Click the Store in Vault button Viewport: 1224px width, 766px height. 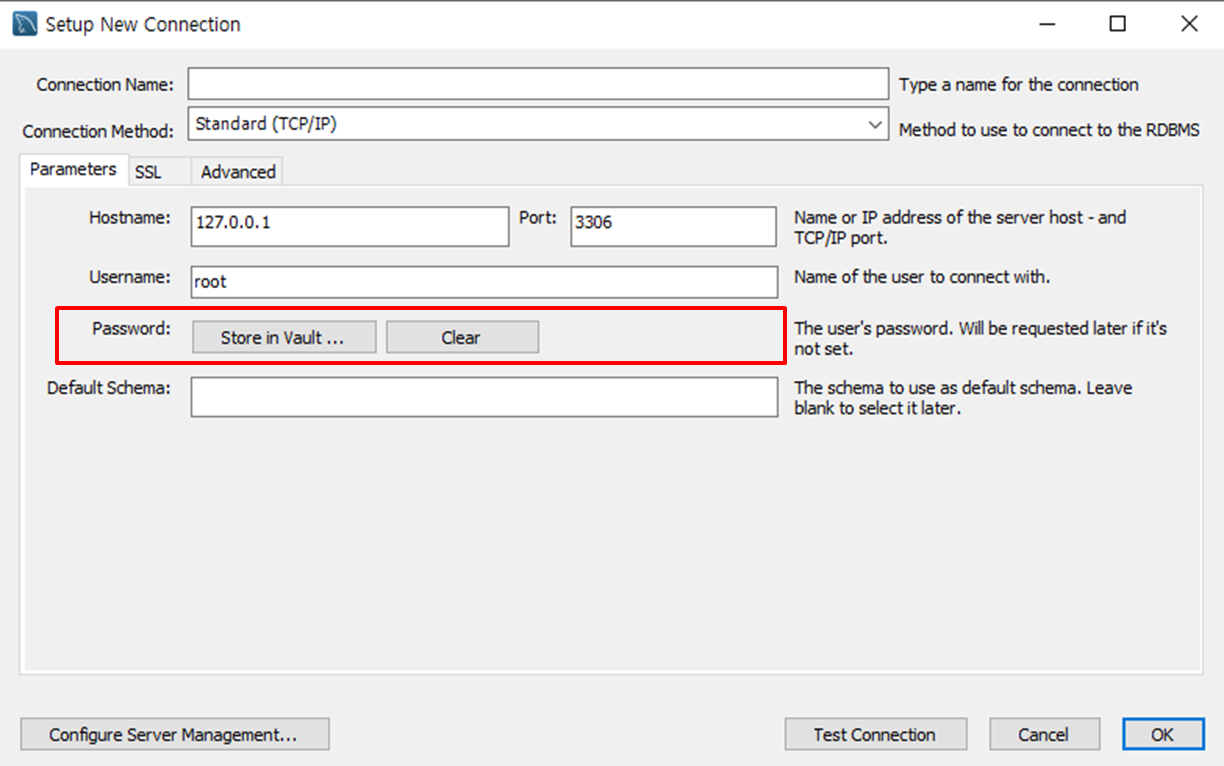(284, 337)
